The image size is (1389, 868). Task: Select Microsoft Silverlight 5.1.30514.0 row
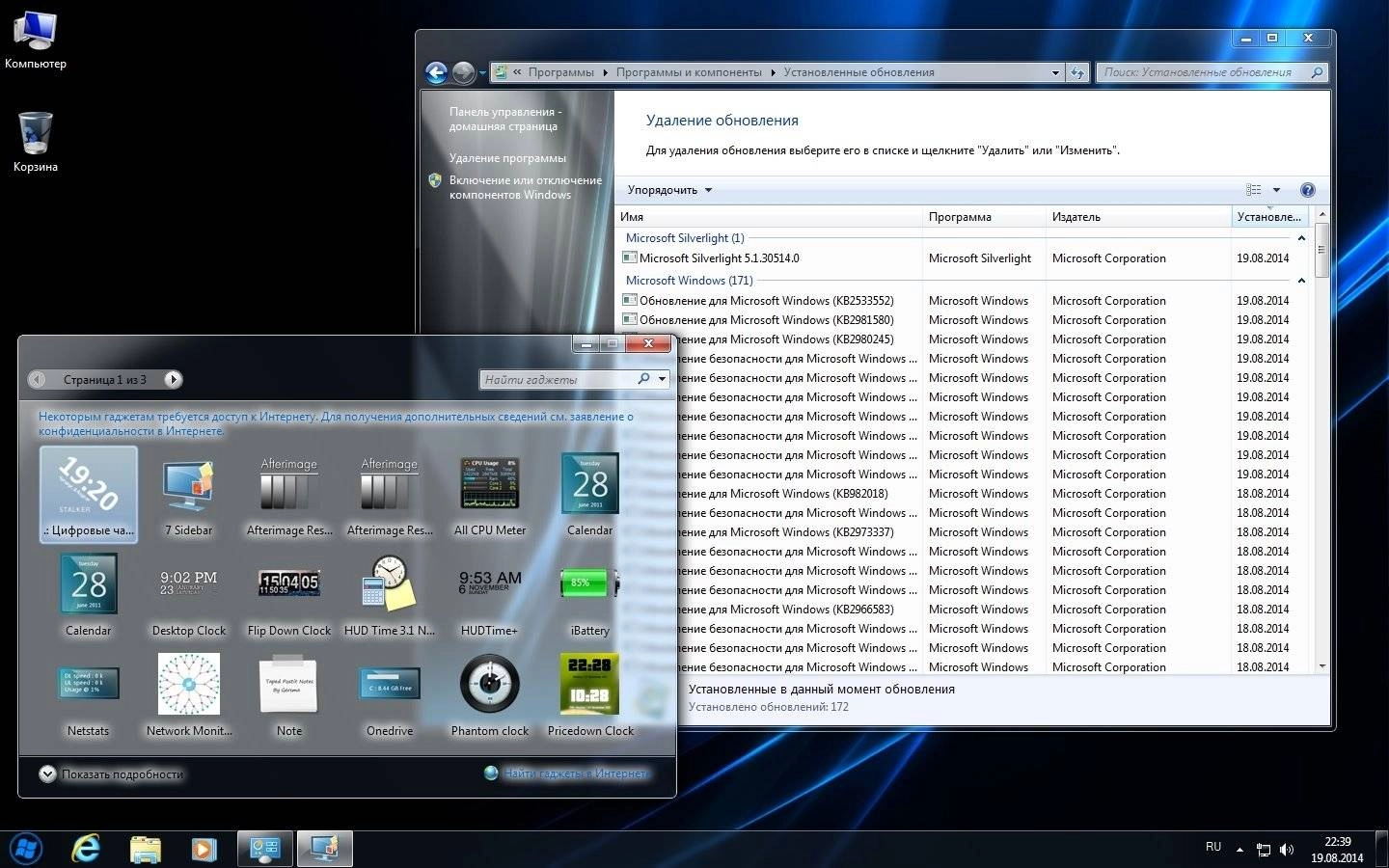(963, 258)
